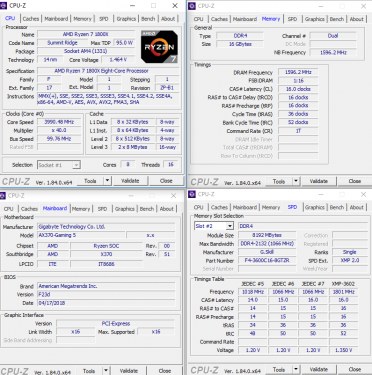Image resolution: width=372 pixels, height=375 pixels.
Task: Click the AMD Ryzen 7 1800X name field
Action: pyautogui.click(x=86, y=34)
